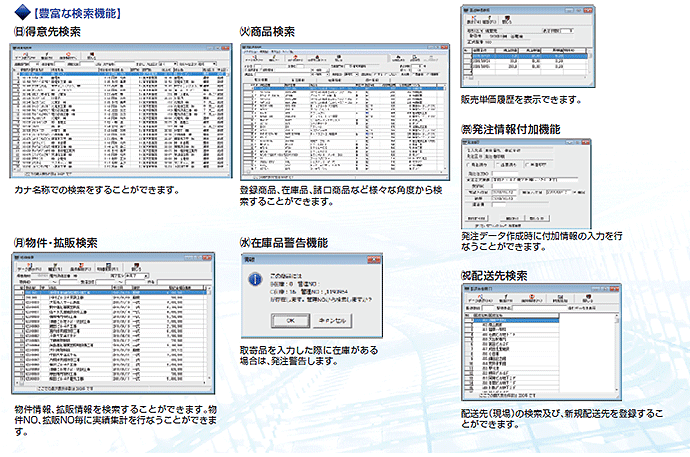
Task: Click the confirm icon in customer search toolbar
Action: click(47, 55)
